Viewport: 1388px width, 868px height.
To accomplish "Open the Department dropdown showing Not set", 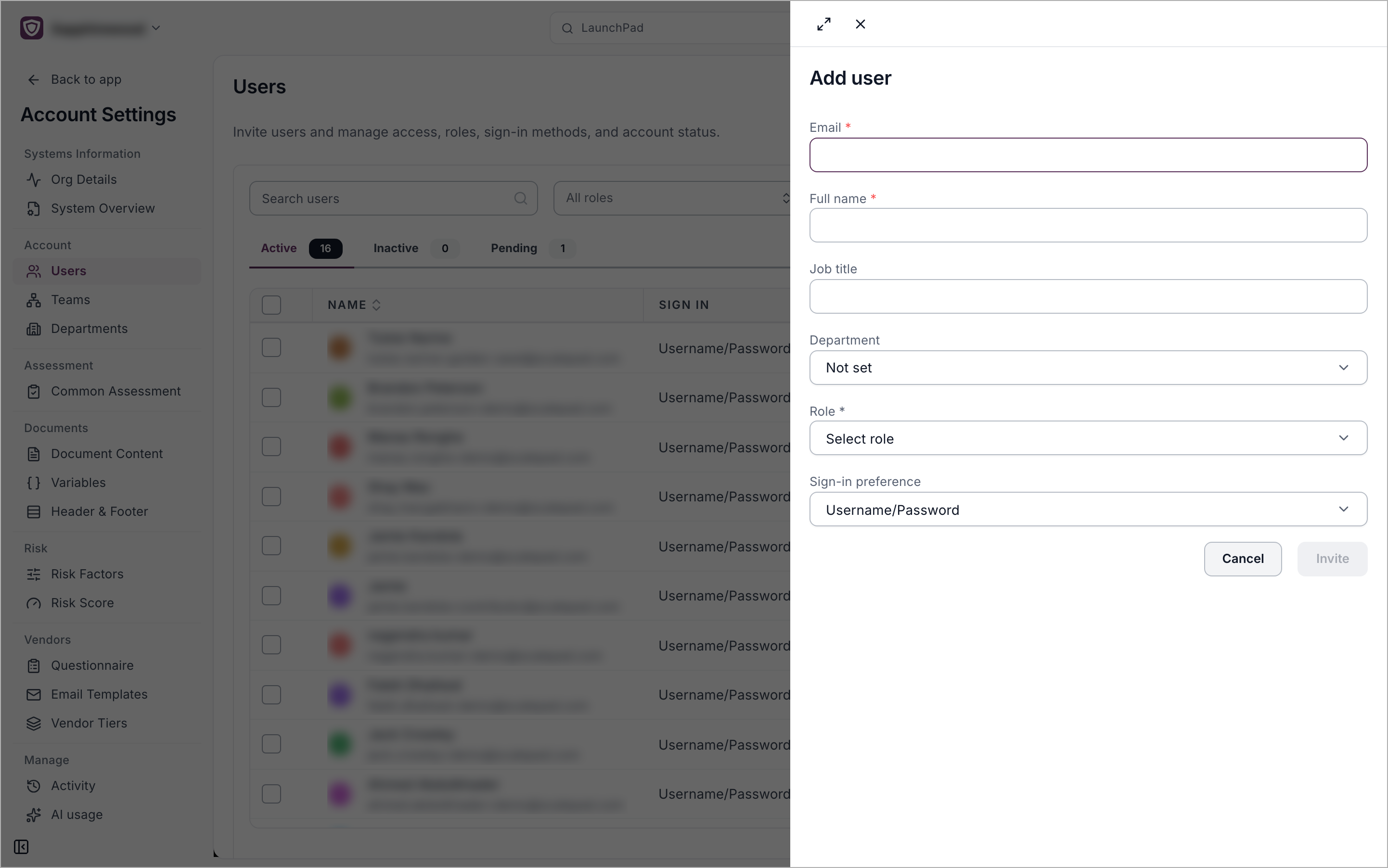I will (1088, 368).
